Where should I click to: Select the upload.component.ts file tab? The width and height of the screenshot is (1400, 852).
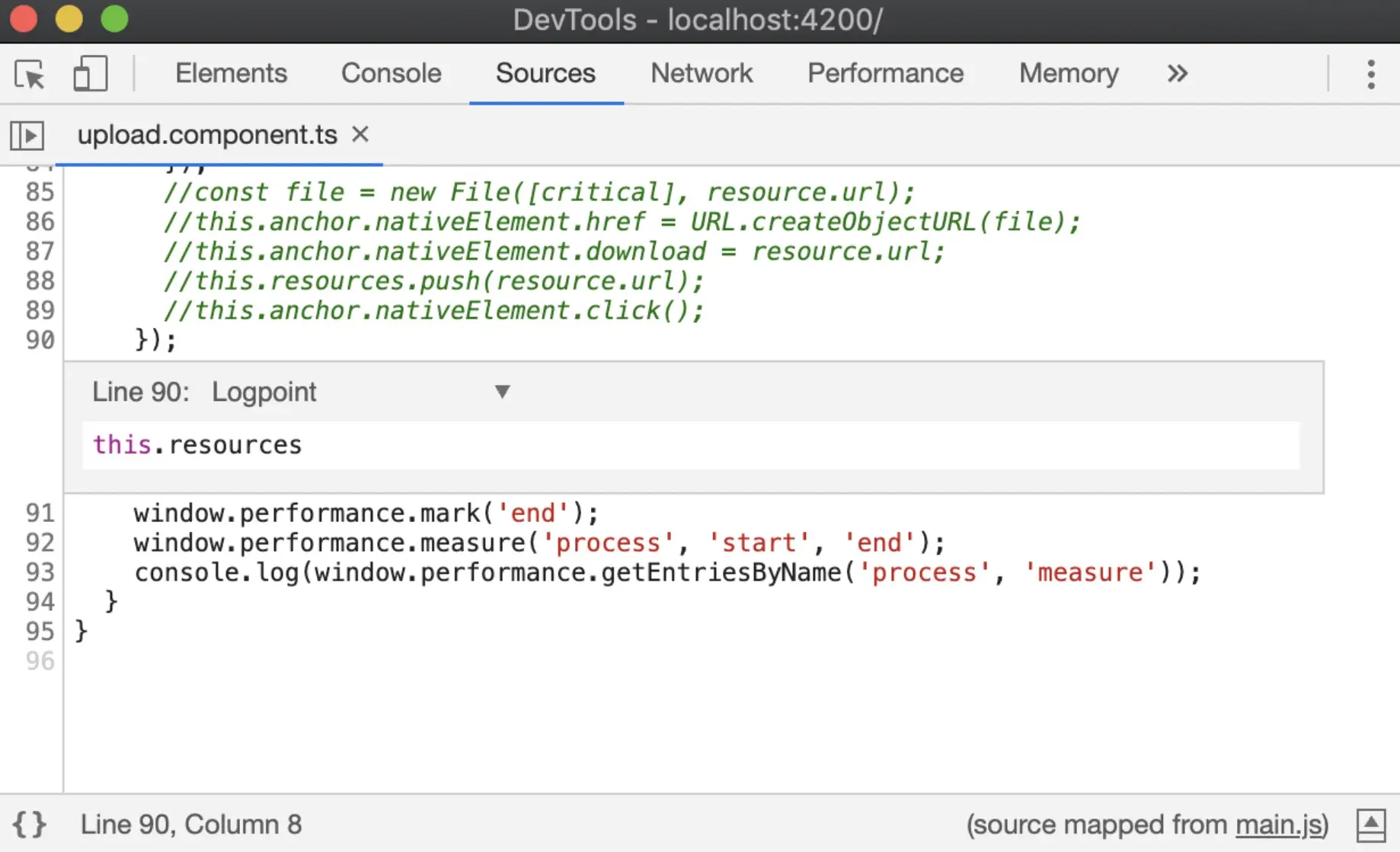pyautogui.click(x=206, y=135)
